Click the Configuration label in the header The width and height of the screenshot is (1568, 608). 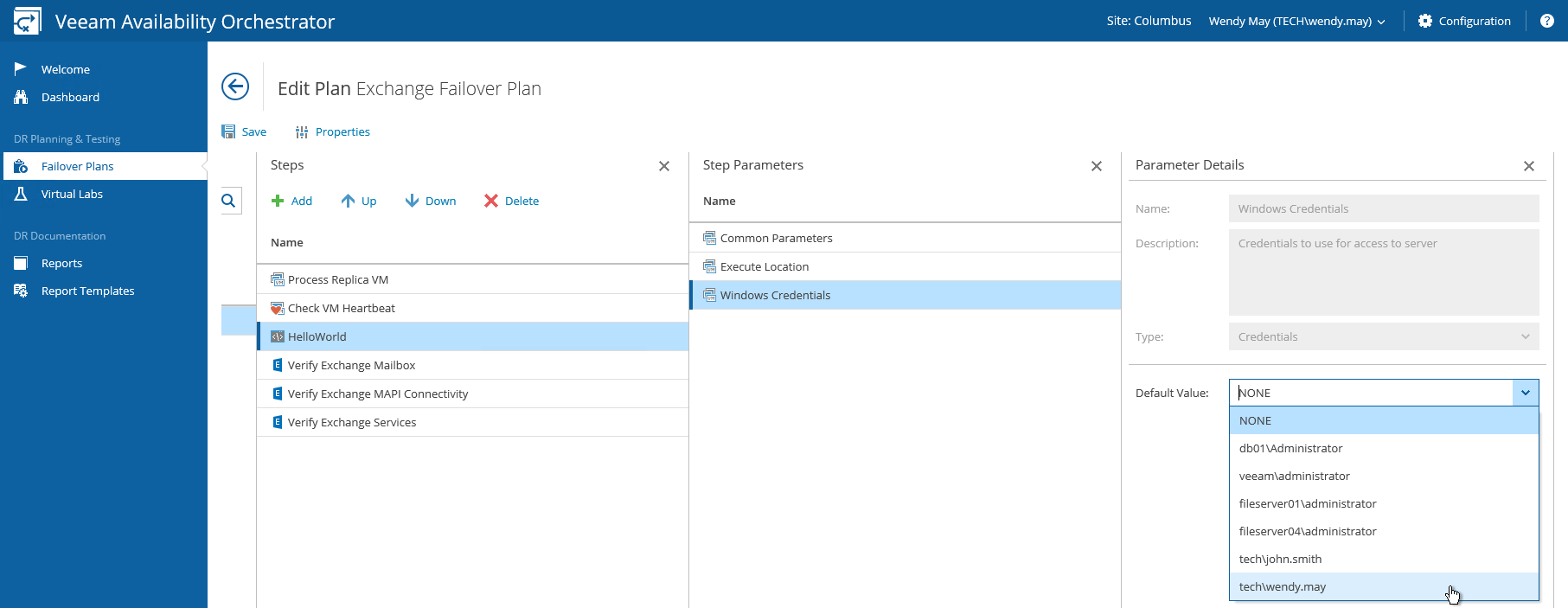1475,21
